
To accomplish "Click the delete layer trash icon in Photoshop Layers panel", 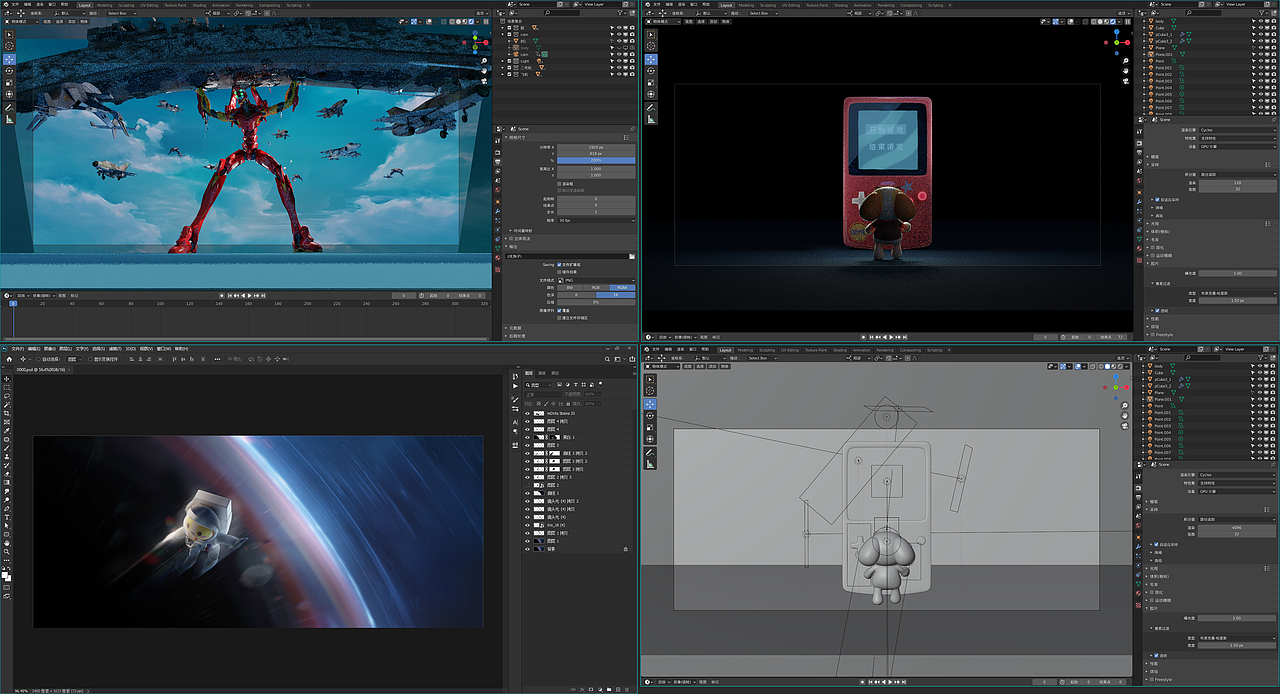I will [x=627, y=689].
